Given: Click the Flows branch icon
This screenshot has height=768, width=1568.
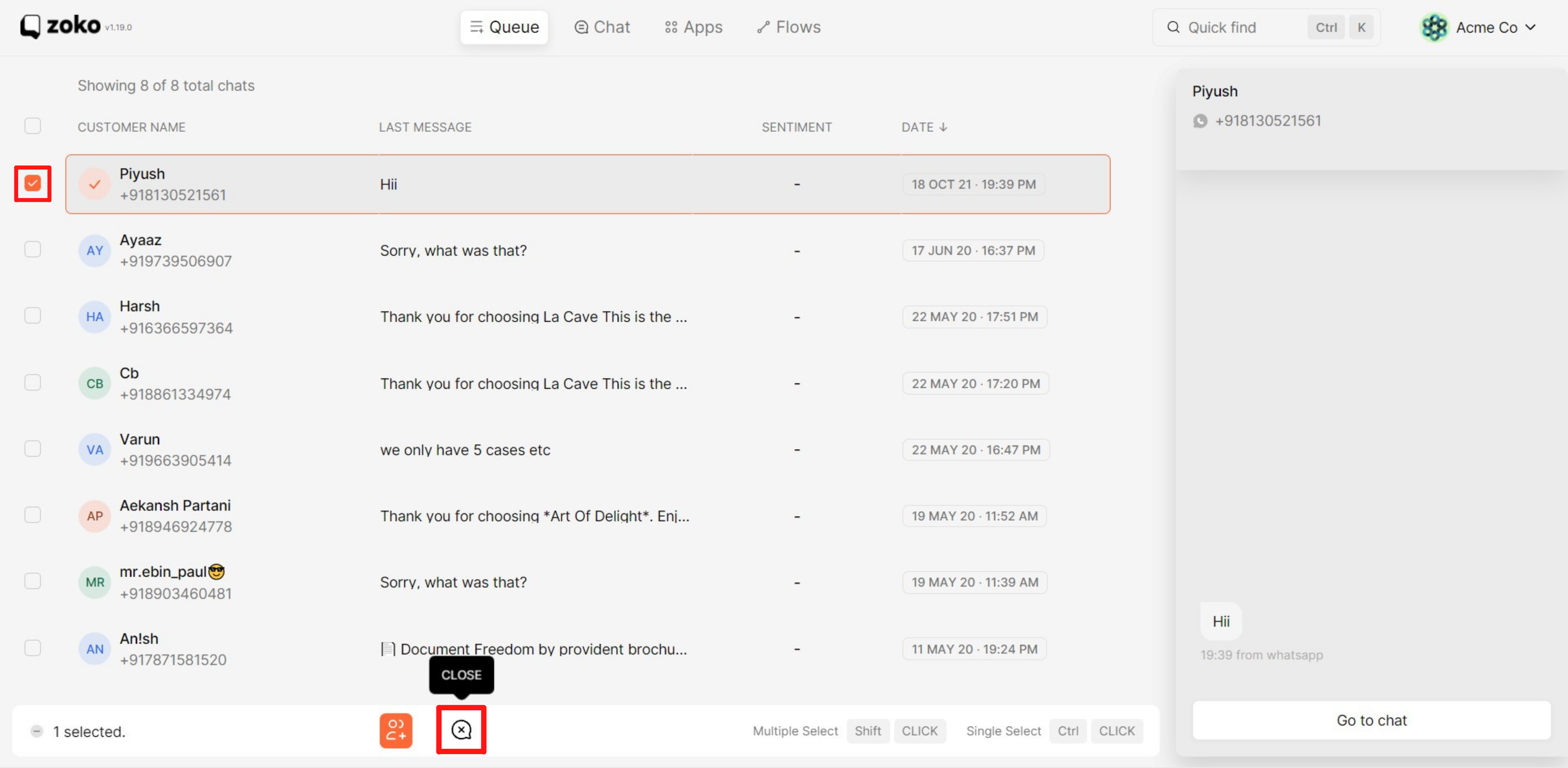Looking at the screenshot, I should [763, 27].
